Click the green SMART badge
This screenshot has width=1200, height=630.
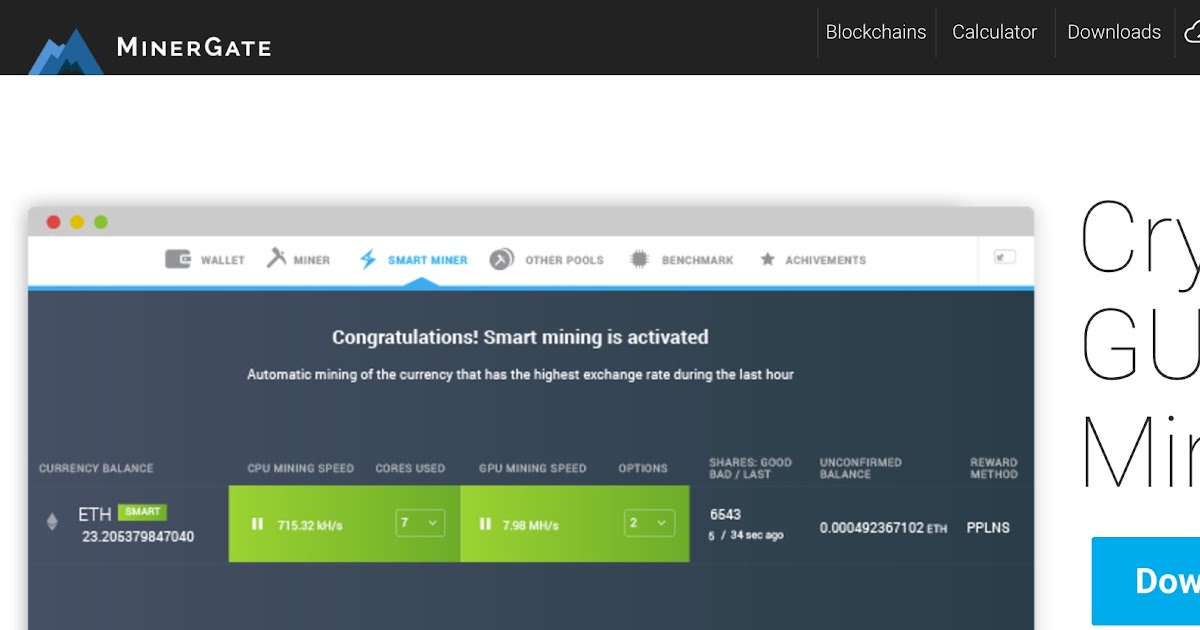142,512
